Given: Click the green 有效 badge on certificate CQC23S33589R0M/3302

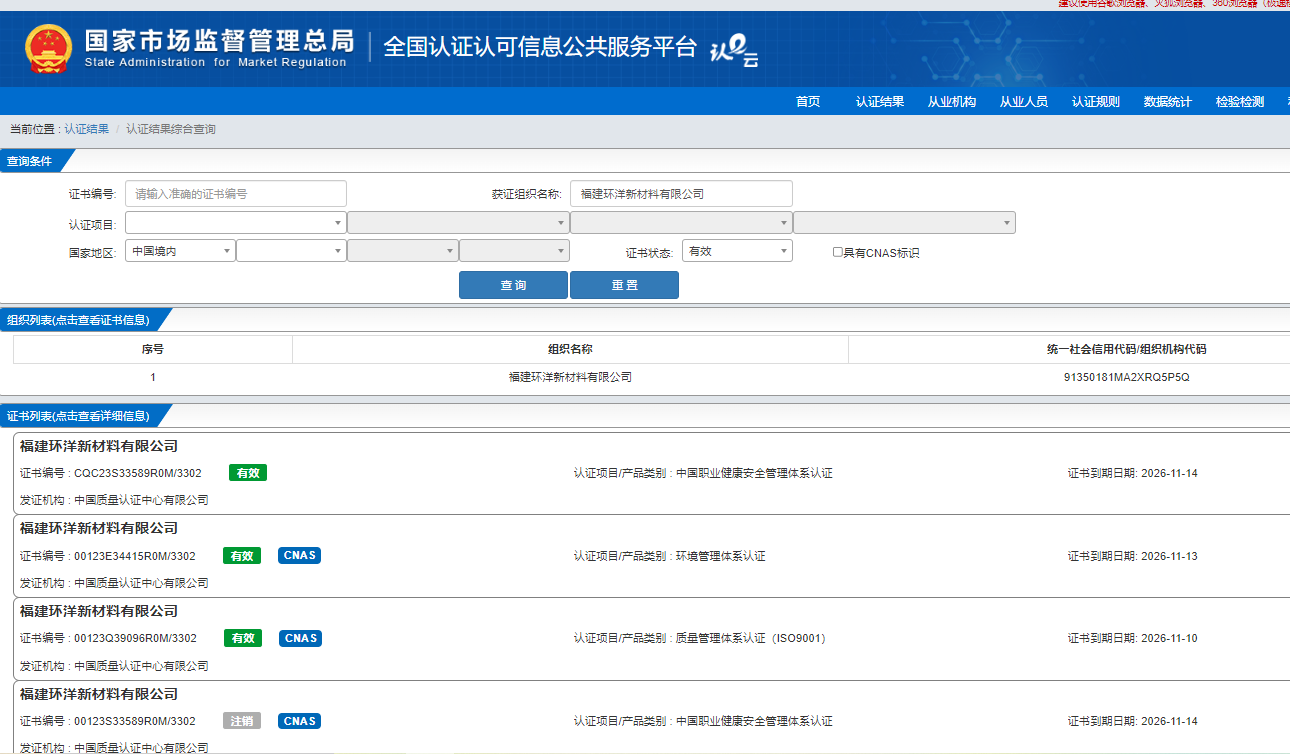Looking at the screenshot, I should [x=248, y=473].
